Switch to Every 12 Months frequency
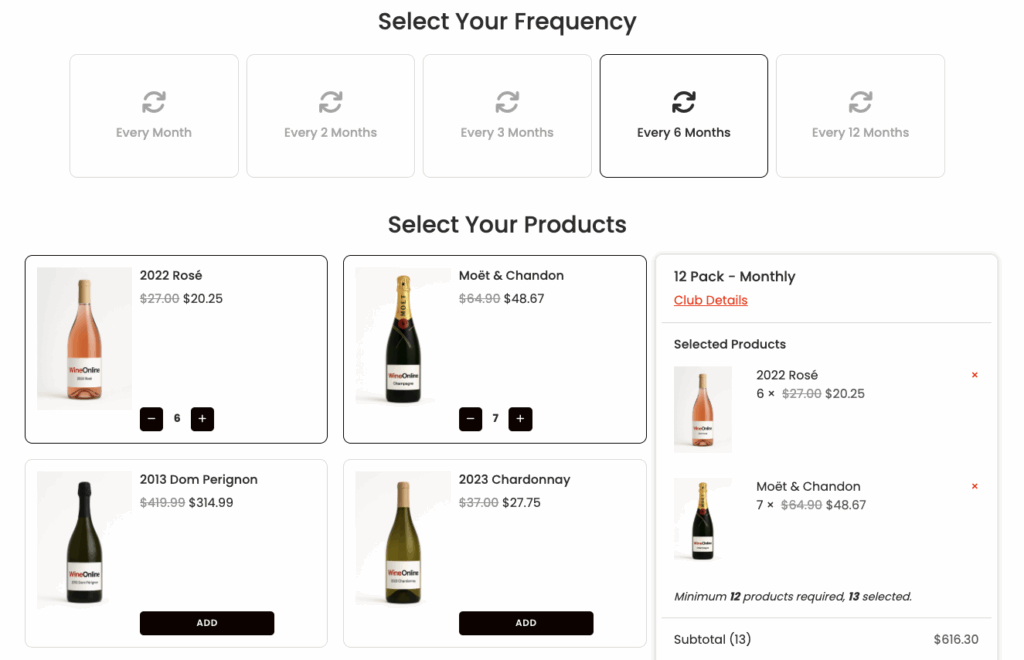This screenshot has height=660, width=1024. tap(860, 116)
